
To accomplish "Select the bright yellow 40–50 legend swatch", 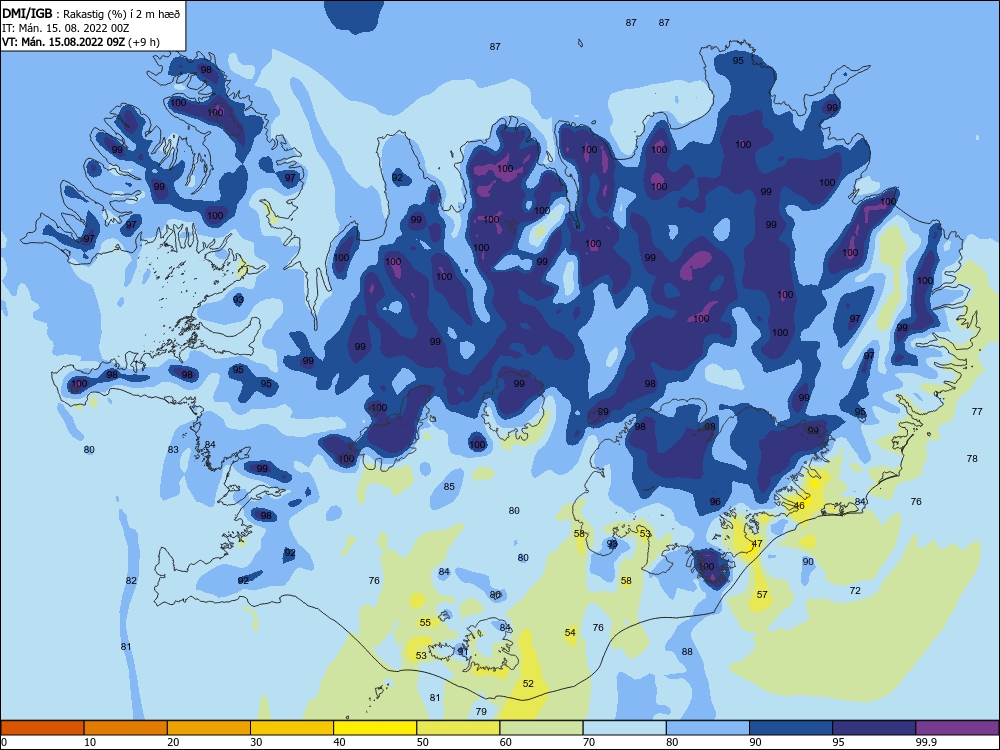I will (375, 728).
